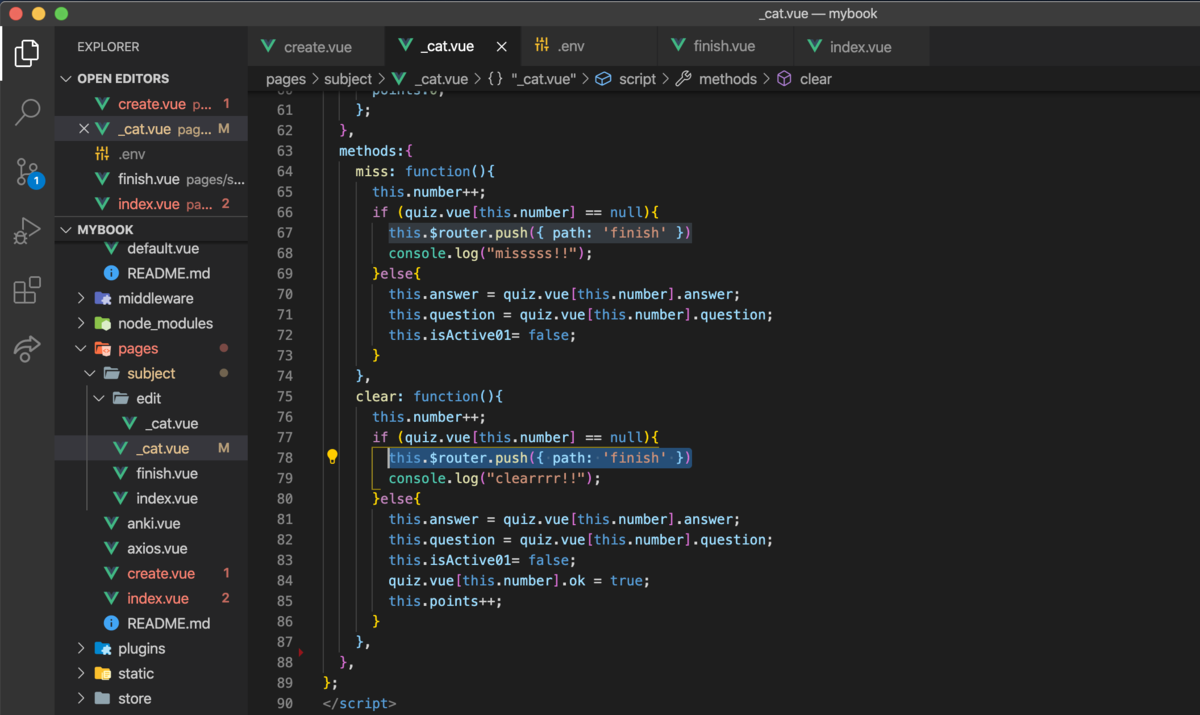Click the settings icon on .env tab
1200x715 pixels.
(x=542, y=46)
